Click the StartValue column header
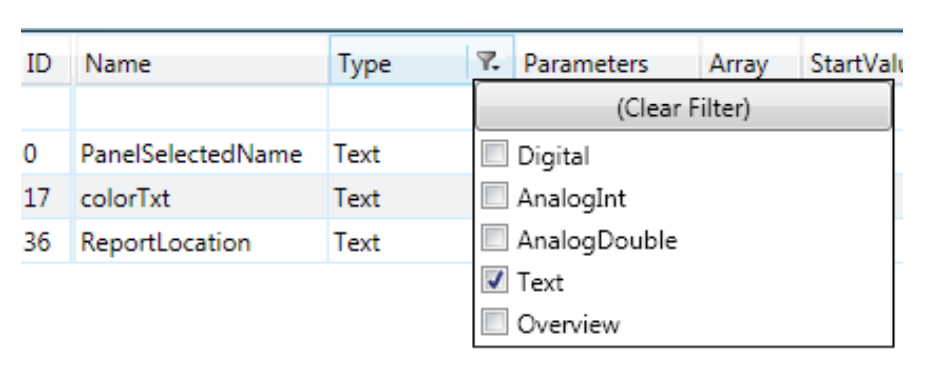 pyautogui.click(x=852, y=61)
